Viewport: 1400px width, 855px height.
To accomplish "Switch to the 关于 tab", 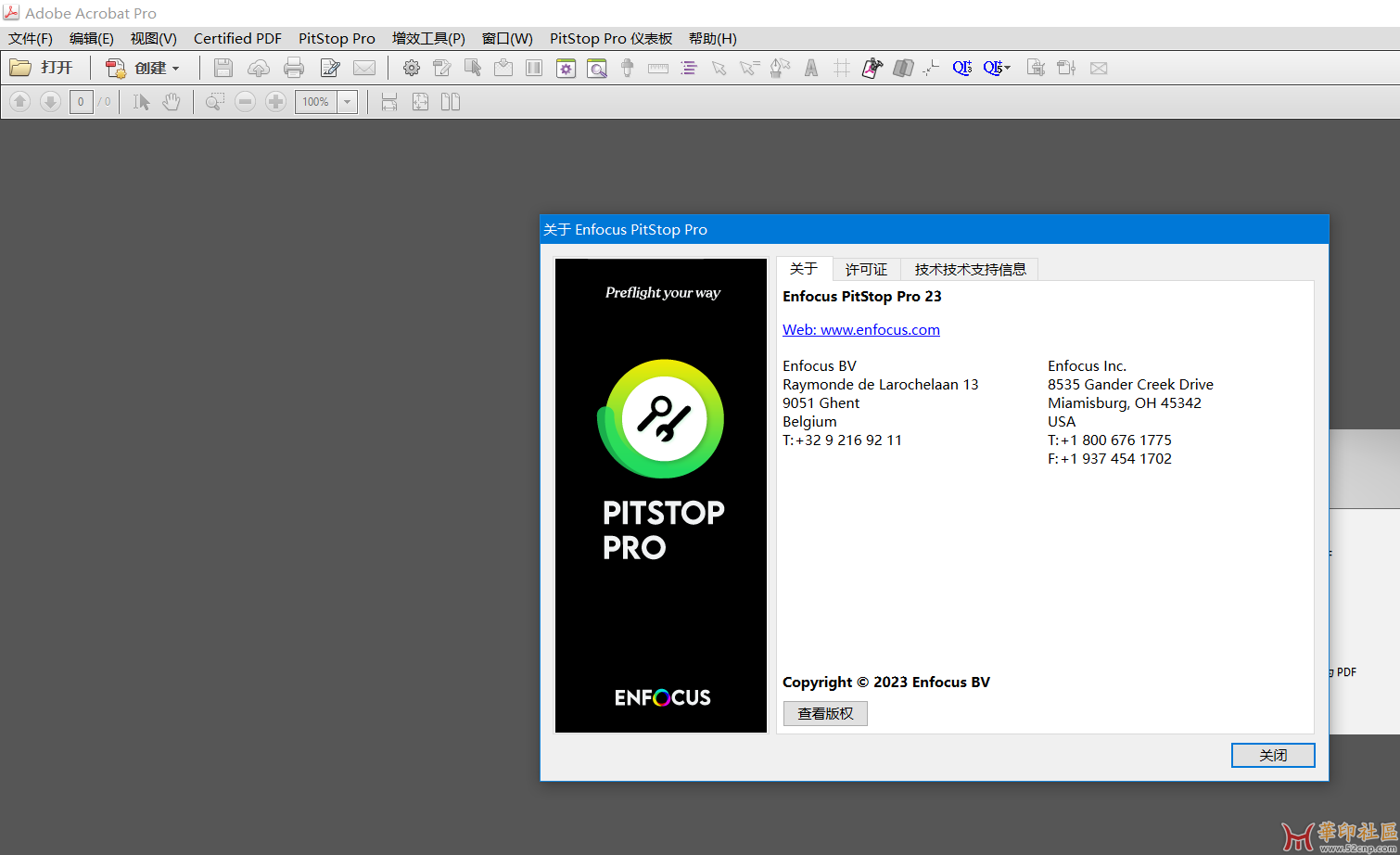I will pos(804,268).
